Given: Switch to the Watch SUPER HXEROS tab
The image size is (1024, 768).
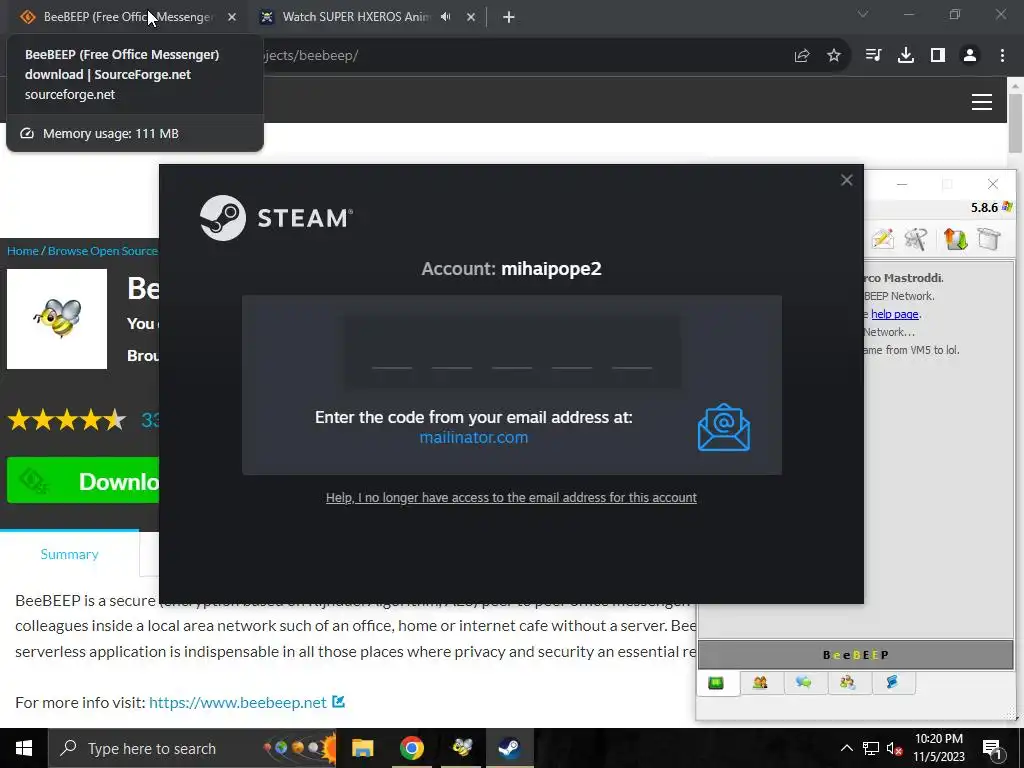Looking at the screenshot, I should (x=356, y=17).
